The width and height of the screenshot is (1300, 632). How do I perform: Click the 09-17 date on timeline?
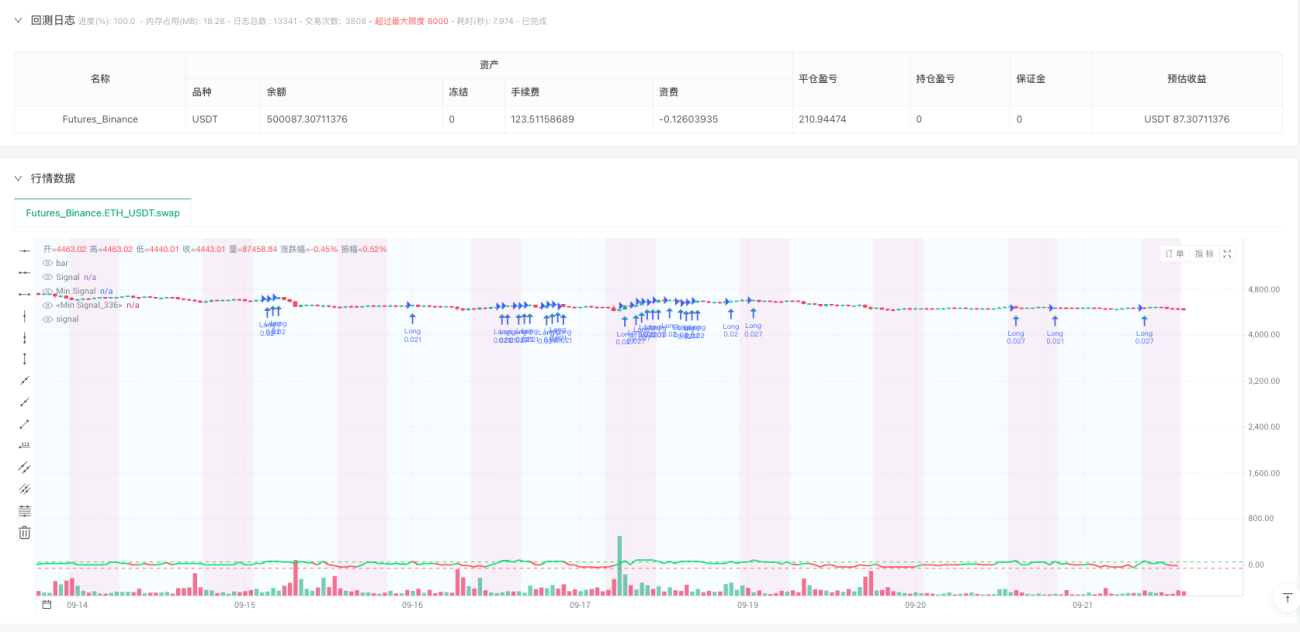(580, 605)
